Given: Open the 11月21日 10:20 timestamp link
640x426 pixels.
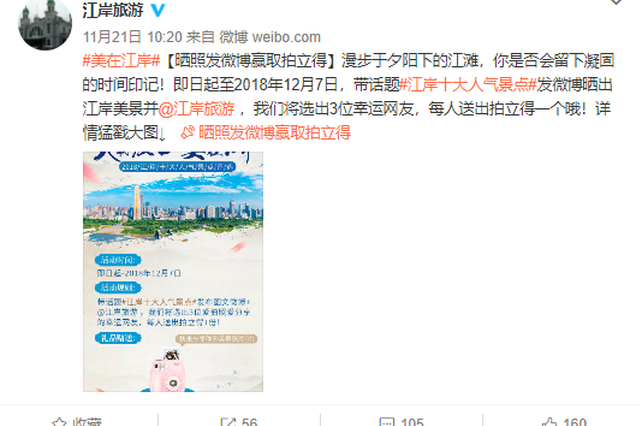Looking at the screenshot, I should click(132, 37).
